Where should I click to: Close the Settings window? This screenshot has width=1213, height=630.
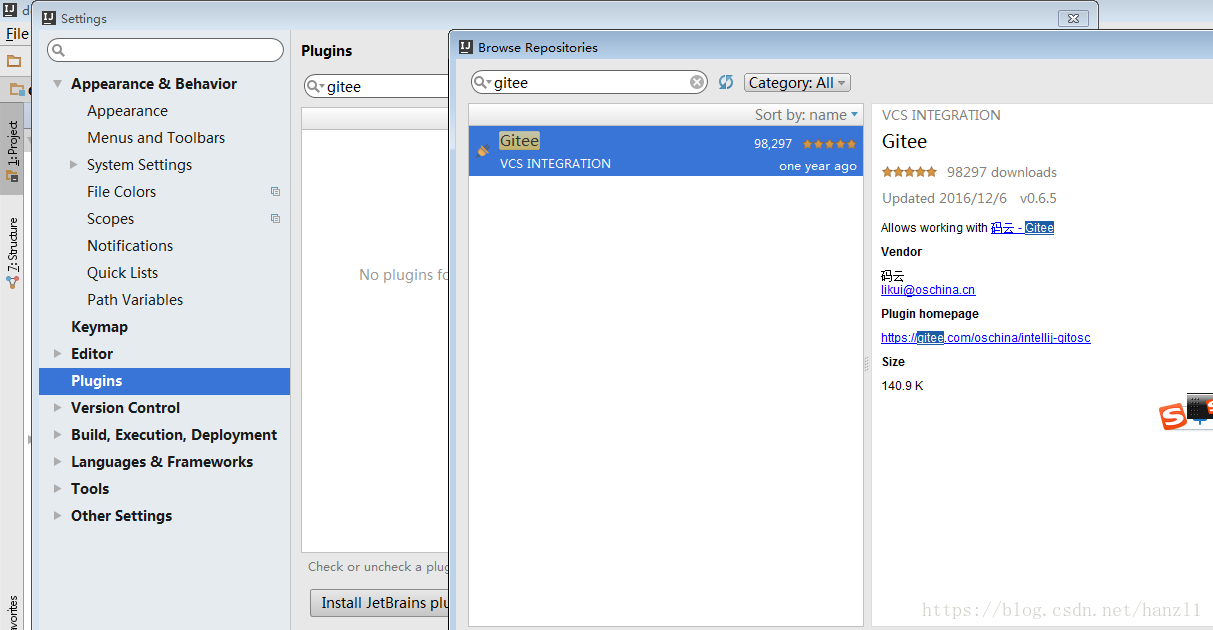[1073, 18]
